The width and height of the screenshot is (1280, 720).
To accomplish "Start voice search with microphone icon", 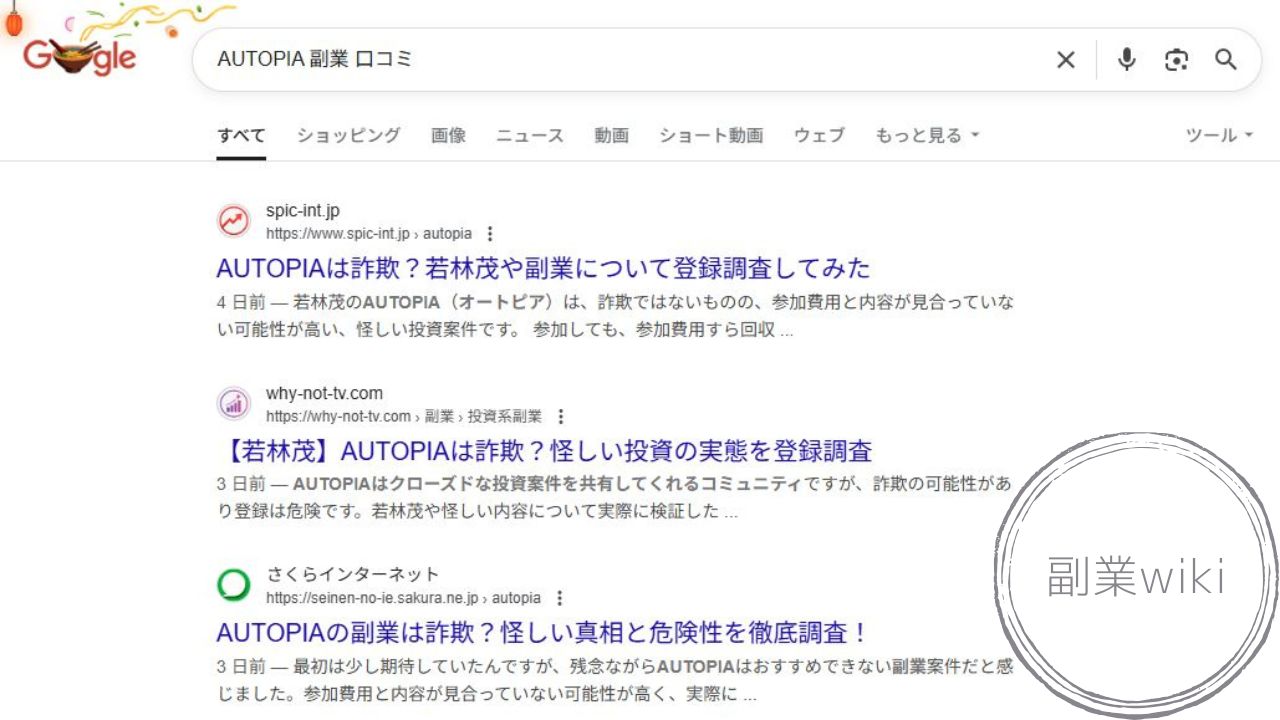I will [1127, 60].
